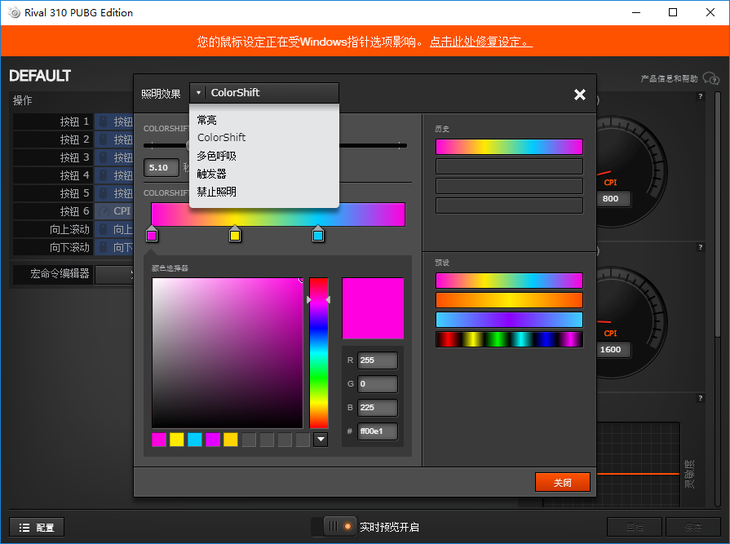Close the lighting dialog with the X icon

click(579, 95)
